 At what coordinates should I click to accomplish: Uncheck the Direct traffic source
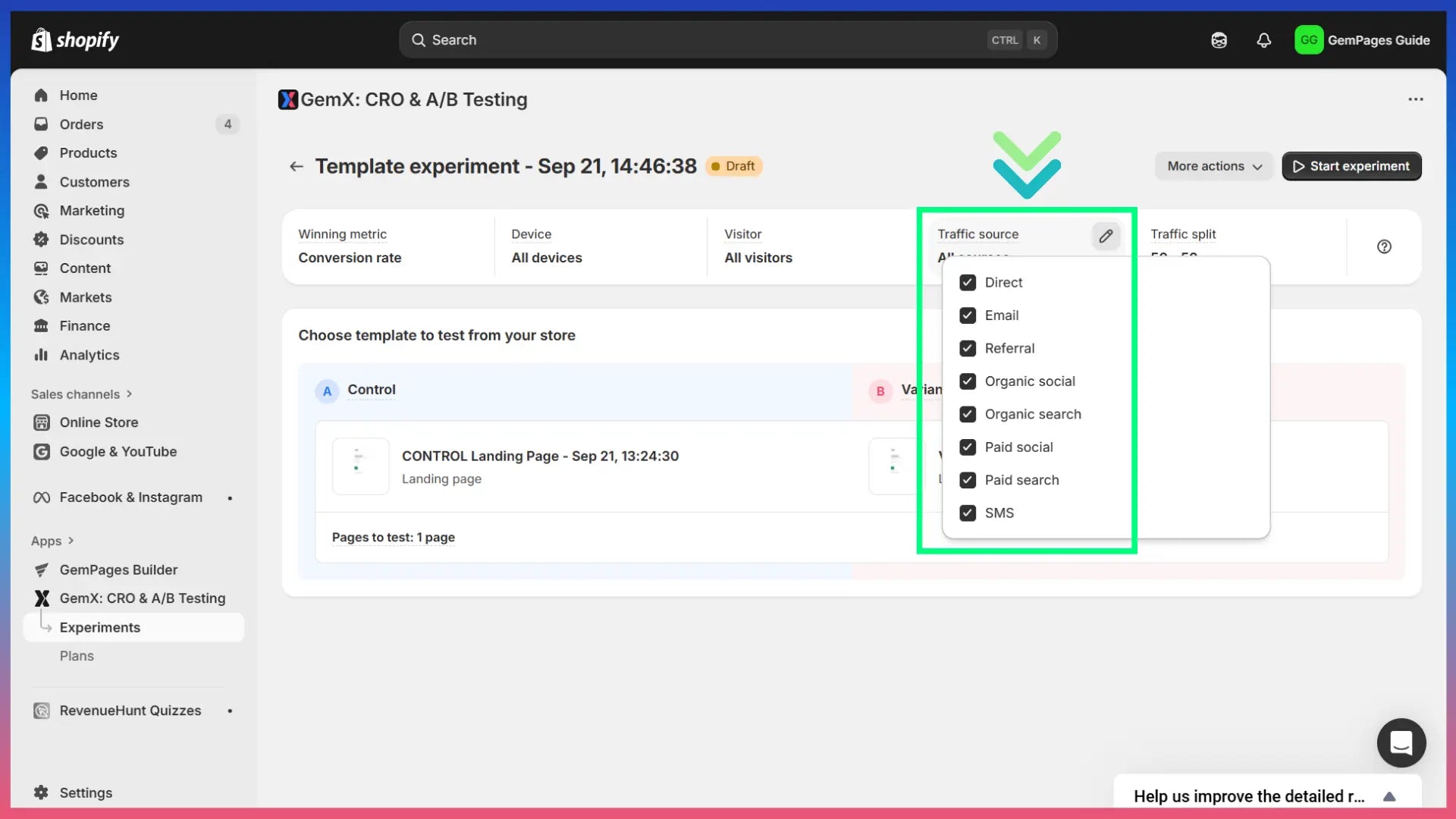click(x=968, y=283)
